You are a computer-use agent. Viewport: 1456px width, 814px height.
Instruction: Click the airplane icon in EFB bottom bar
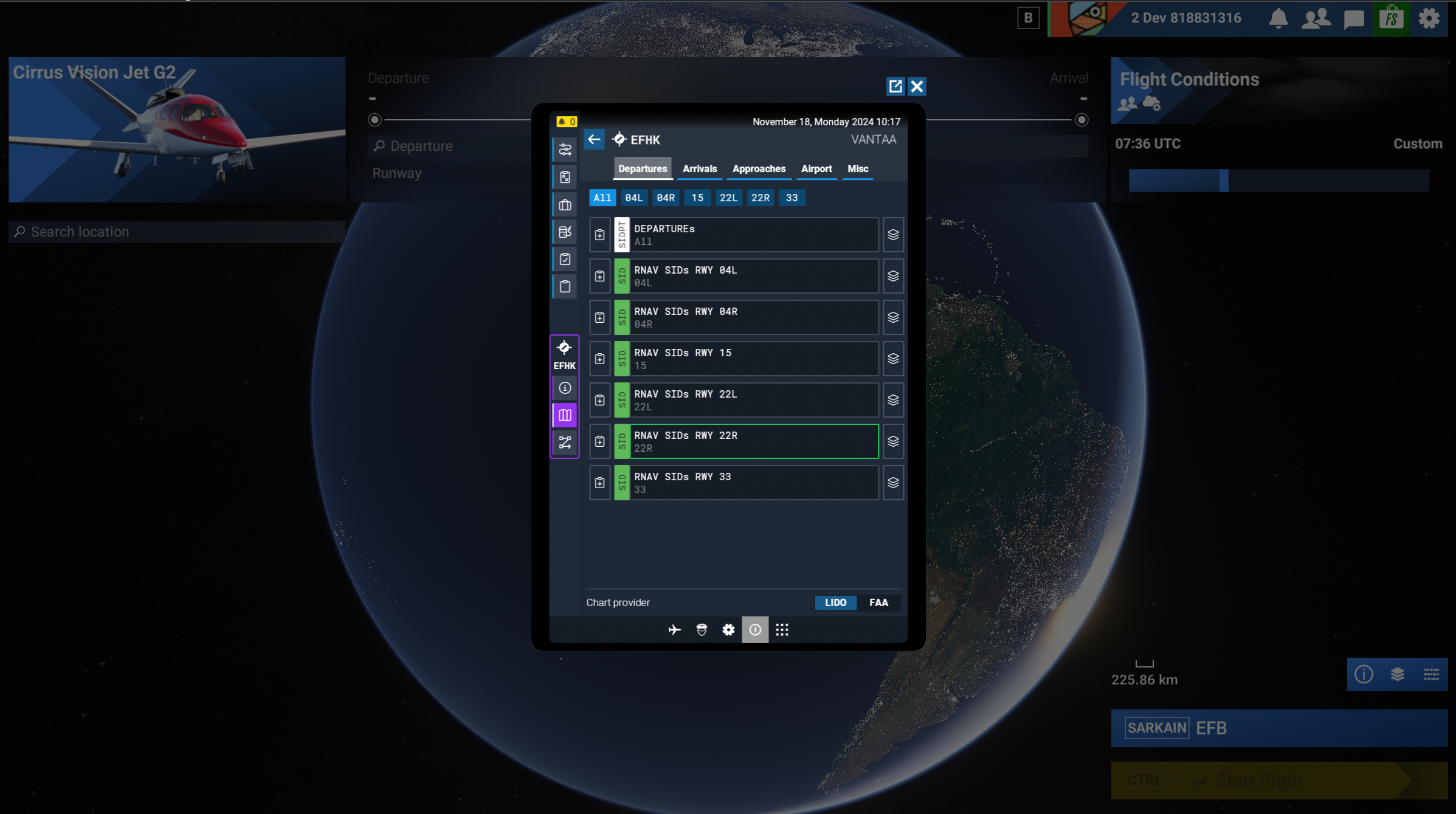point(674,630)
